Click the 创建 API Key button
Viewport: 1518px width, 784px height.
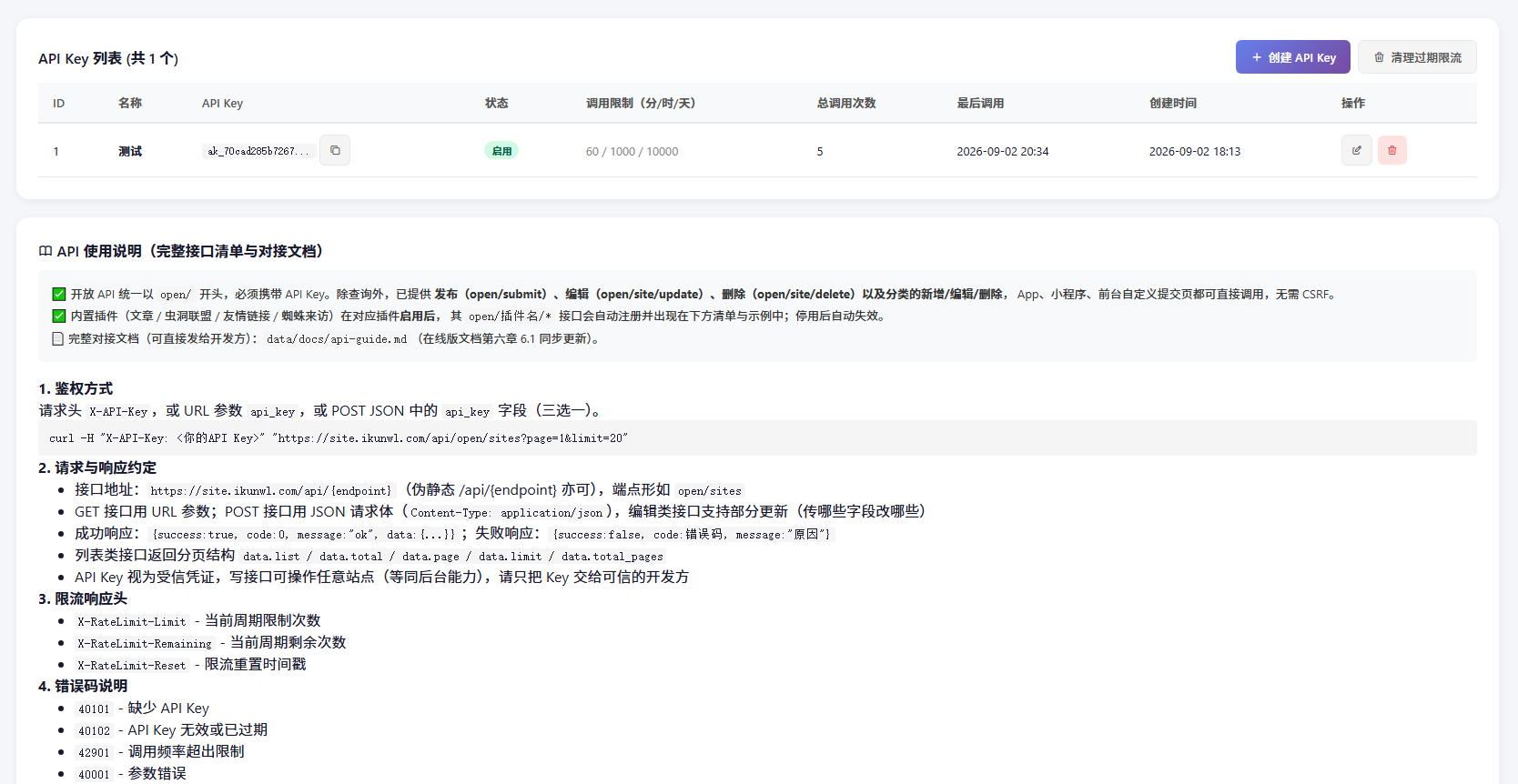(1292, 57)
